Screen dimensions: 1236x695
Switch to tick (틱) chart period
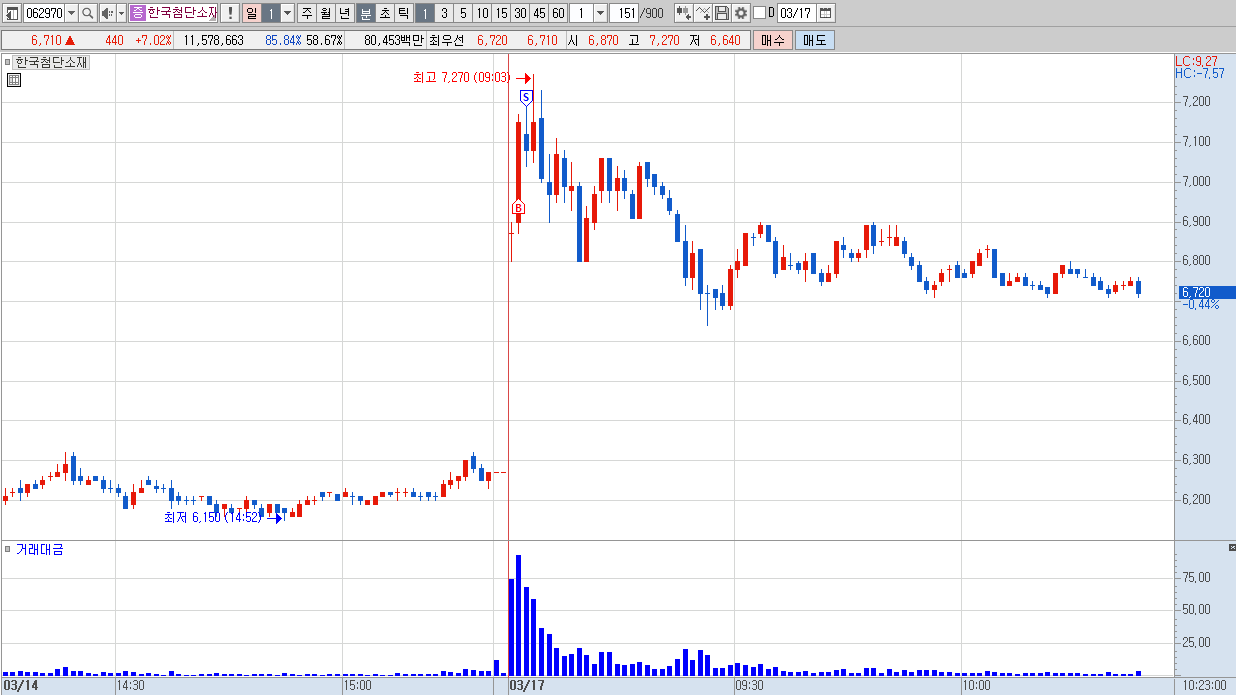403,13
